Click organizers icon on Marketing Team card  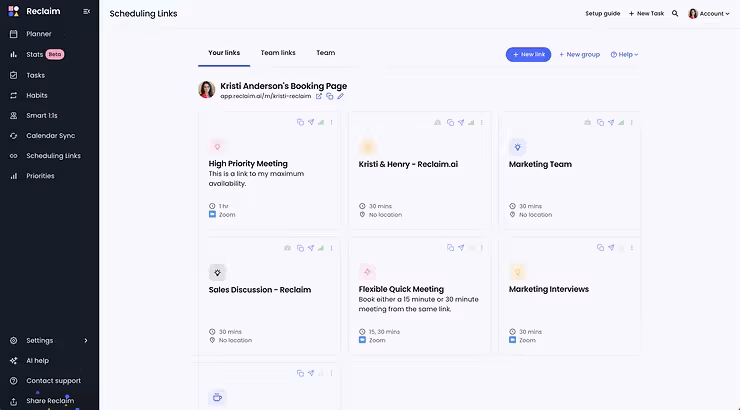(588, 122)
